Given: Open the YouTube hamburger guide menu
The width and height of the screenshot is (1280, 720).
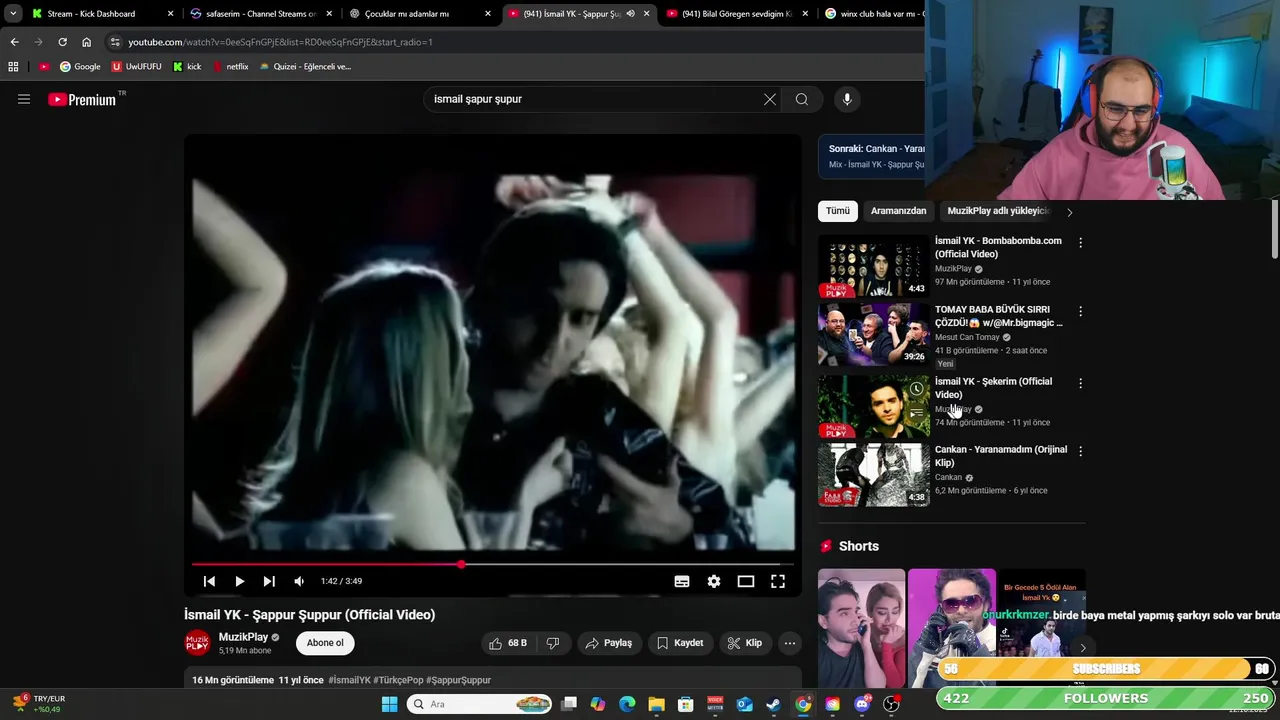Looking at the screenshot, I should point(24,99).
